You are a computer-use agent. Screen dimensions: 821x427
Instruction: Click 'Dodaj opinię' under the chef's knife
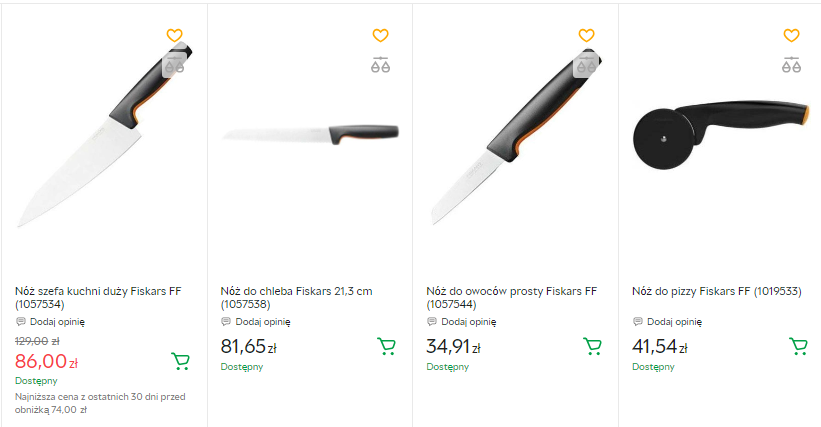click(x=57, y=322)
